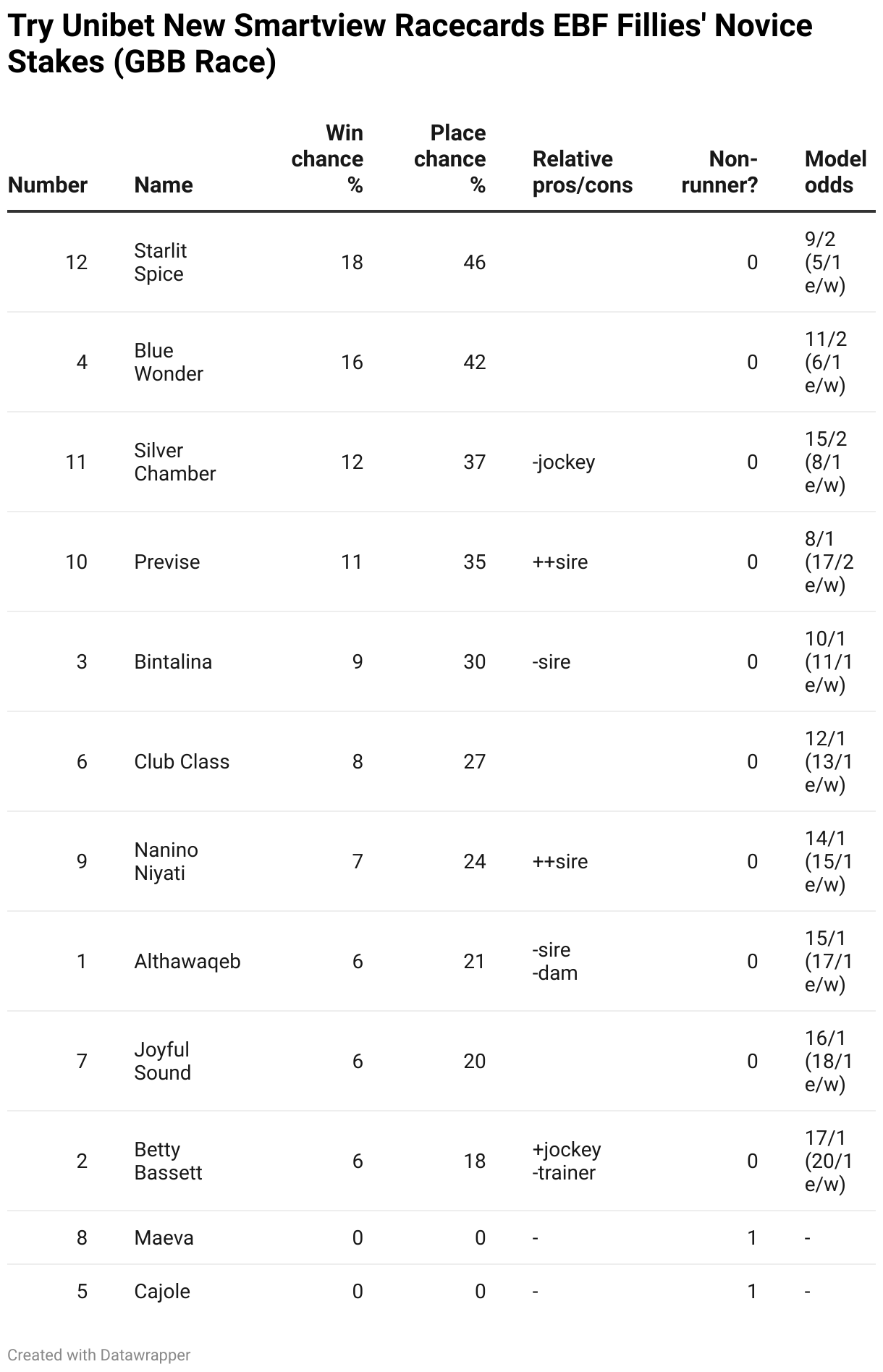Select Maeva's non-runner value 1
Image resolution: width=883 pixels, height=1372 pixels.
pyautogui.click(x=752, y=1237)
